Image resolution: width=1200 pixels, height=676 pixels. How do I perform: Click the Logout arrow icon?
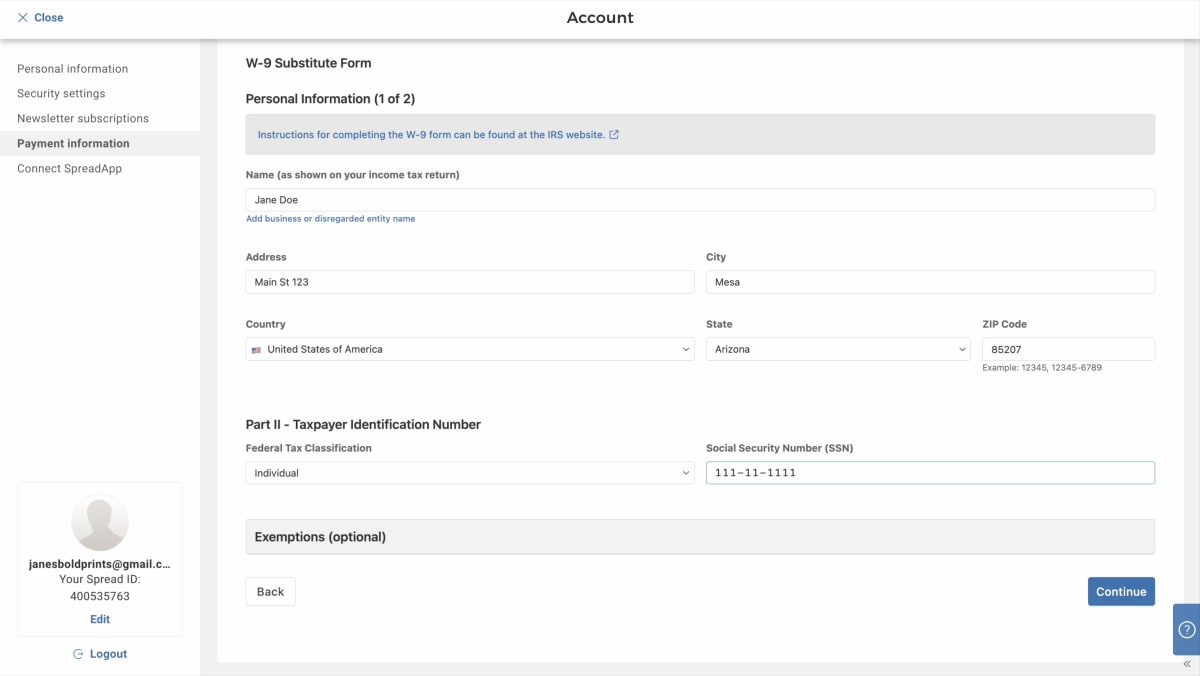pos(78,654)
